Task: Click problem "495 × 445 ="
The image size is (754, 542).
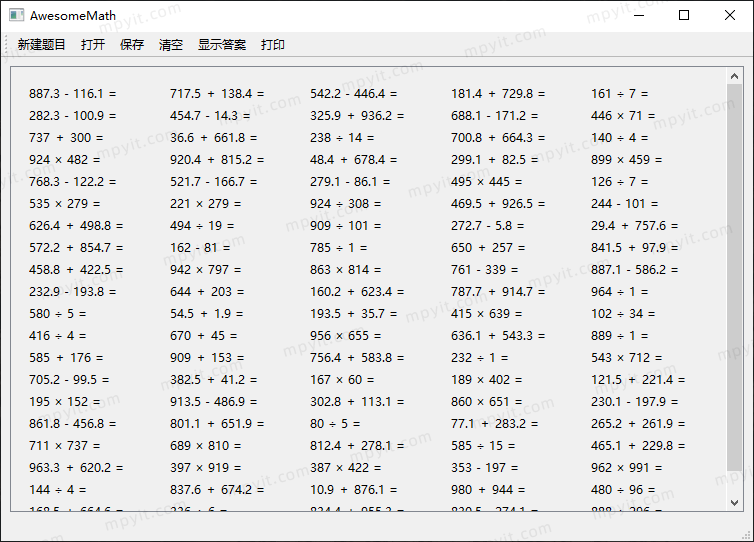Action: (486, 182)
